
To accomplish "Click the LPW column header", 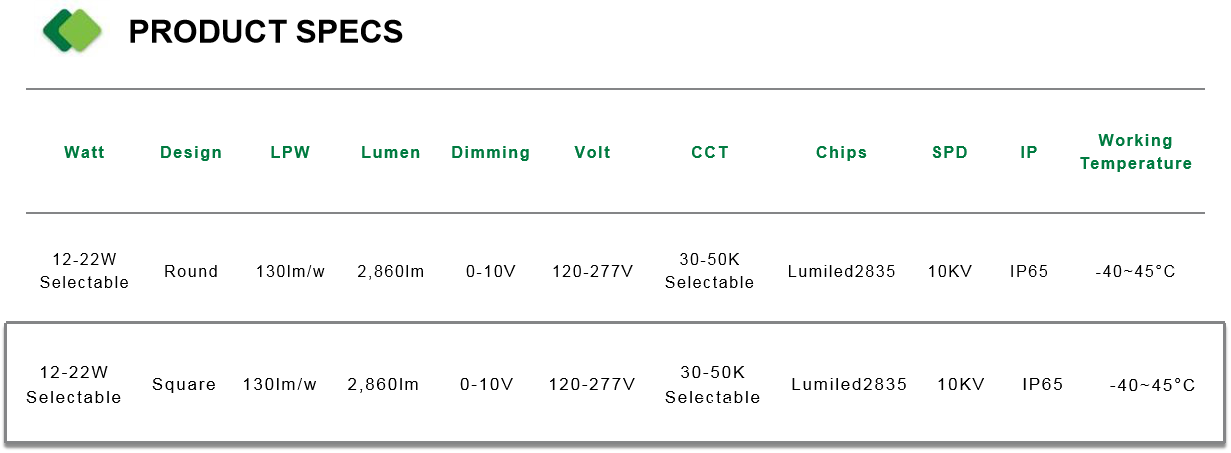I will (x=290, y=153).
